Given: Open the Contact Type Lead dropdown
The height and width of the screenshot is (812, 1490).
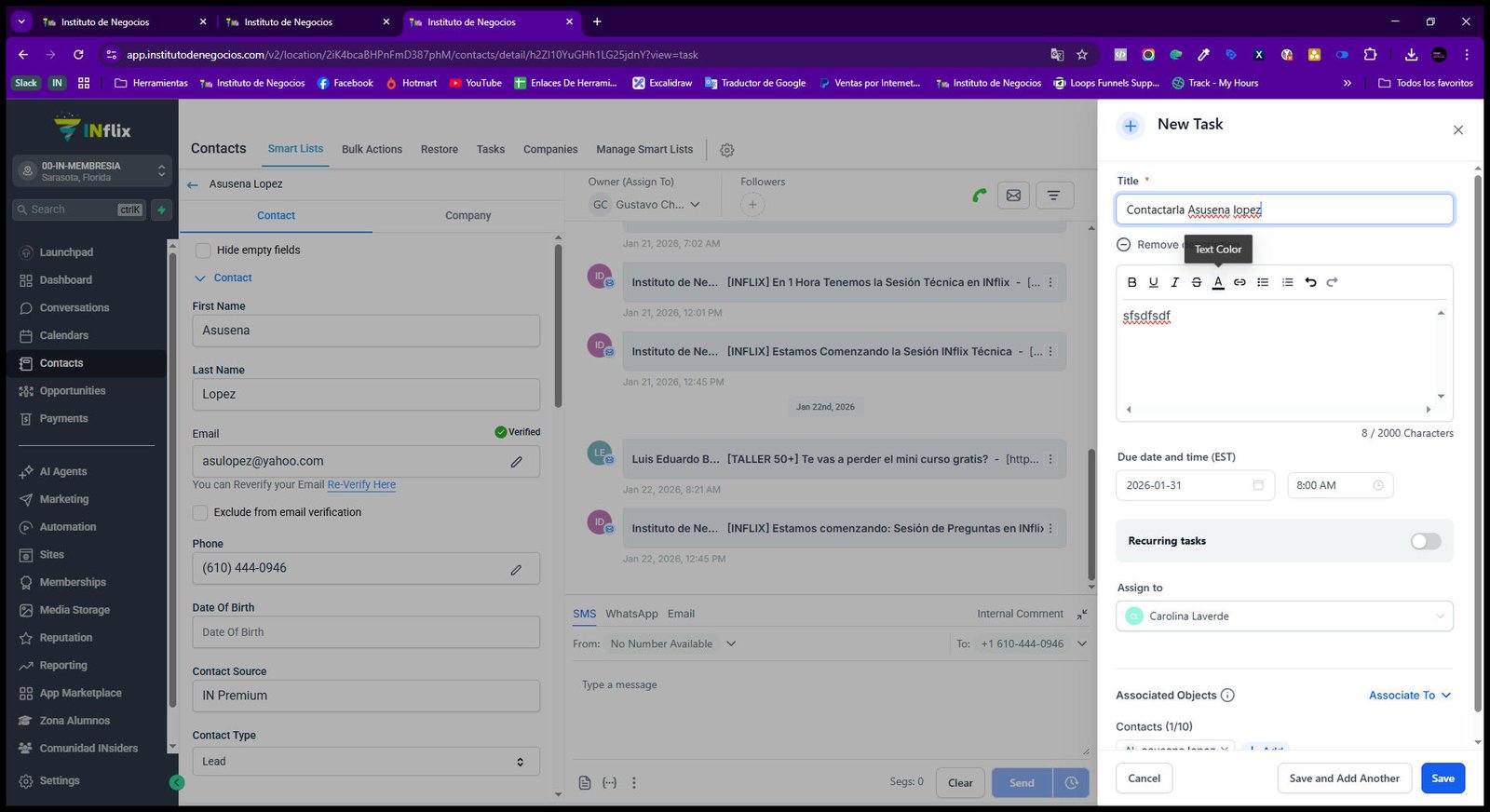Looking at the screenshot, I should coord(366,762).
